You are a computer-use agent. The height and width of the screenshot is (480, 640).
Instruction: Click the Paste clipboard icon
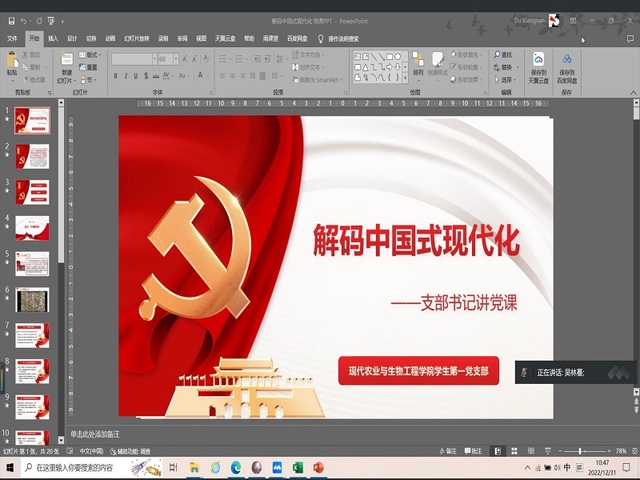pos(12,60)
